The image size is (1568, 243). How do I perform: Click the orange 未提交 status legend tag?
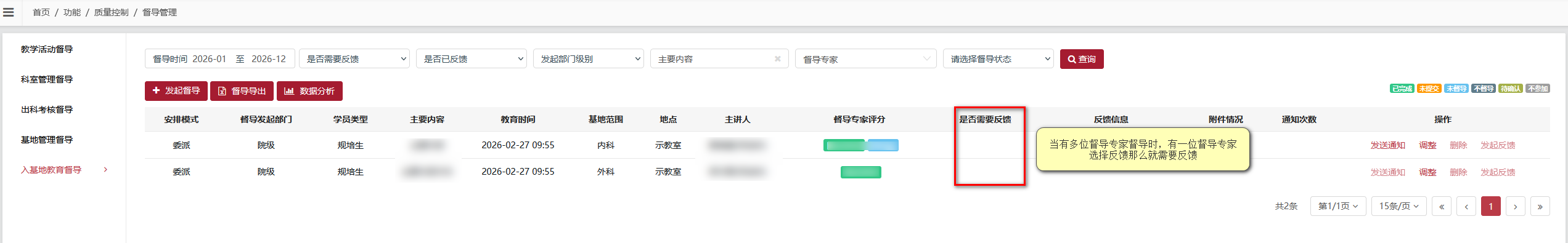tap(1429, 89)
